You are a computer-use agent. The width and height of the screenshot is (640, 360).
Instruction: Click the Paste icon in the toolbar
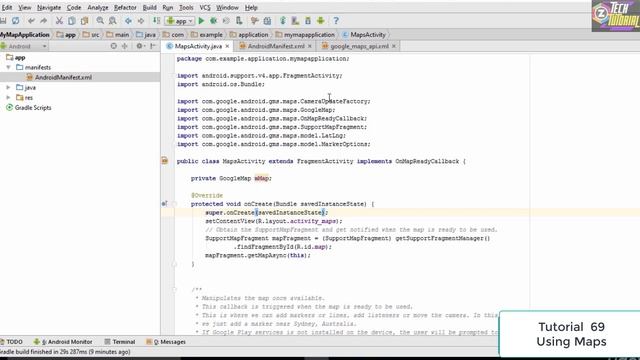[x=84, y=21]
